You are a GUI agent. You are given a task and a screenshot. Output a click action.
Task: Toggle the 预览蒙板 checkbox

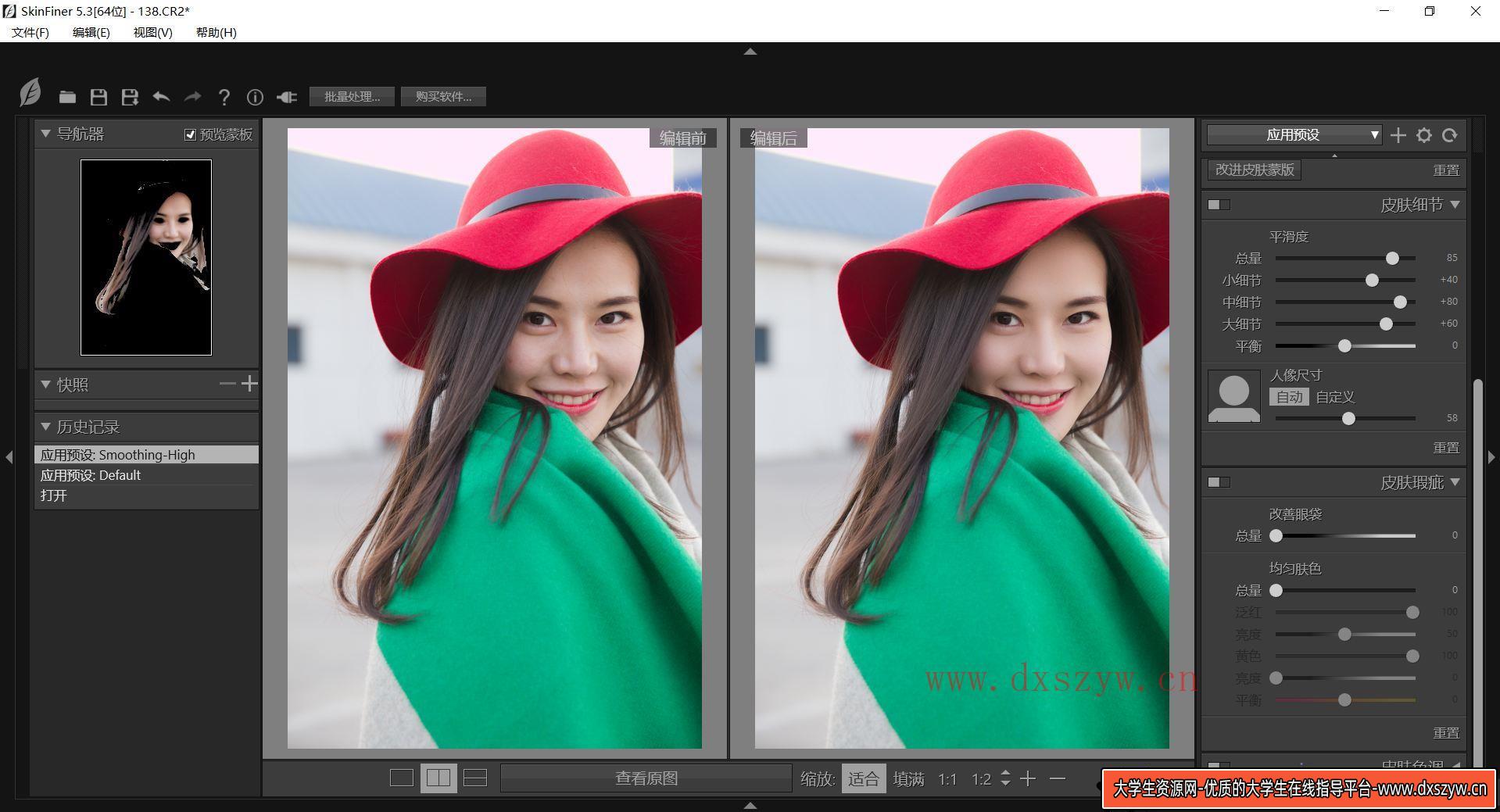click(x=190, y=134)
